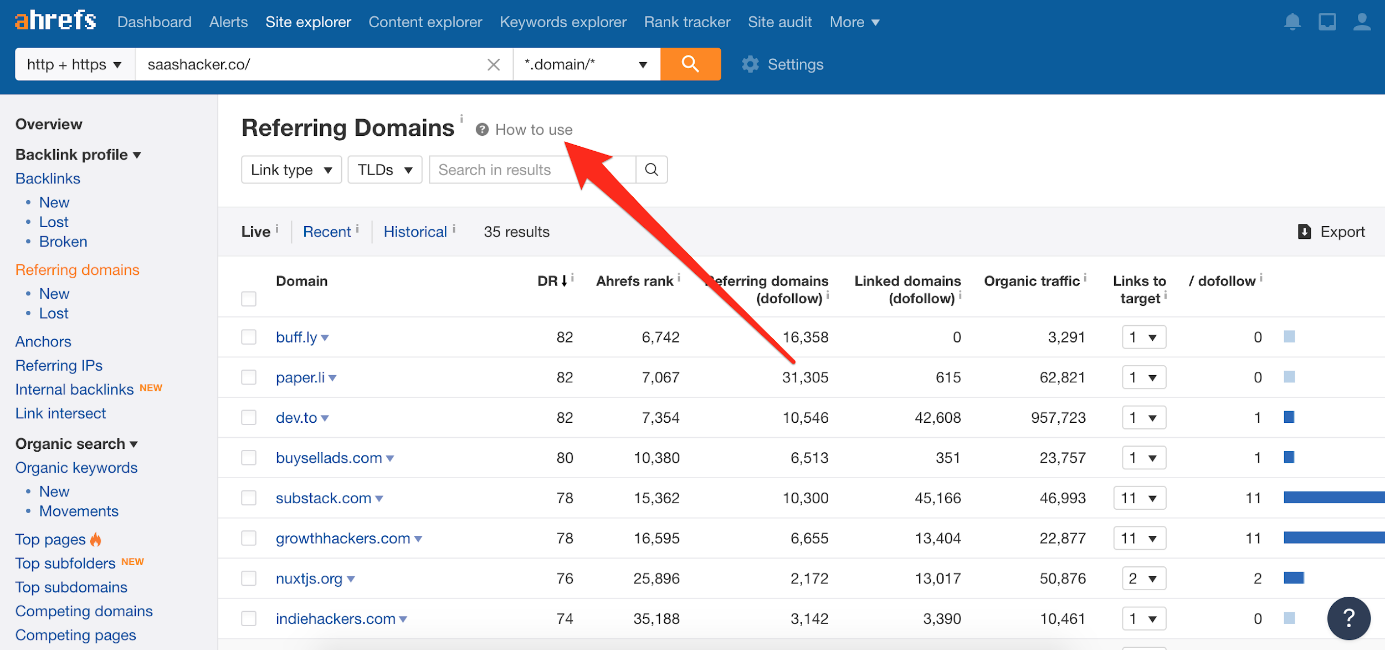
Task: Show info tooltip next to Organic traffic
Action: (x=1085, y=277)
